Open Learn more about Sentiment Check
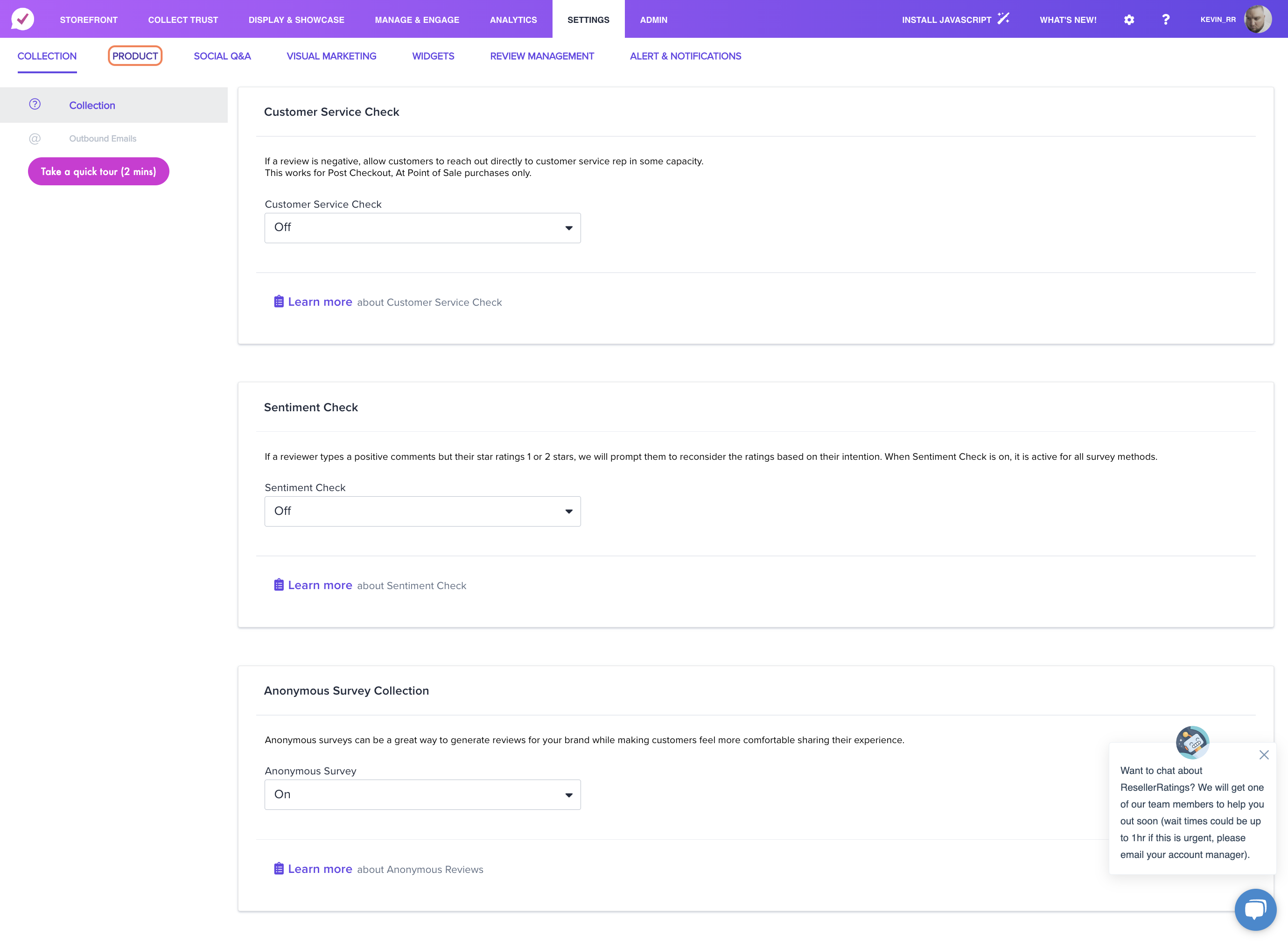1288x942 pixels. pyautogui.click(x=320, y=585)
